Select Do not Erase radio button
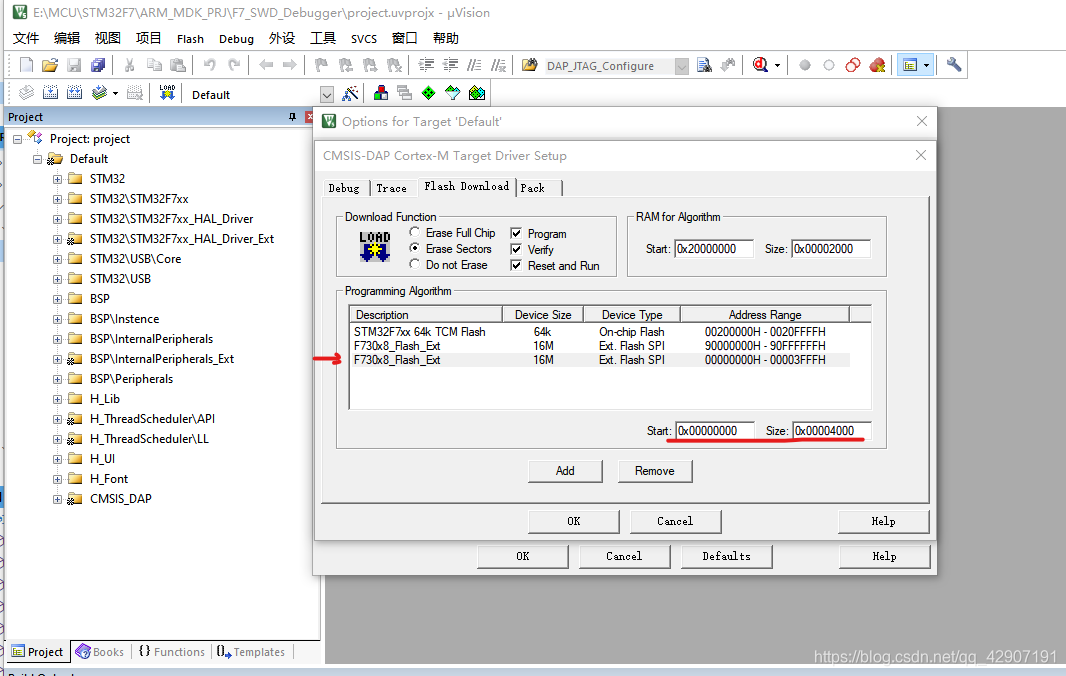The image size is (1066, 676). [x=414, y=264]
